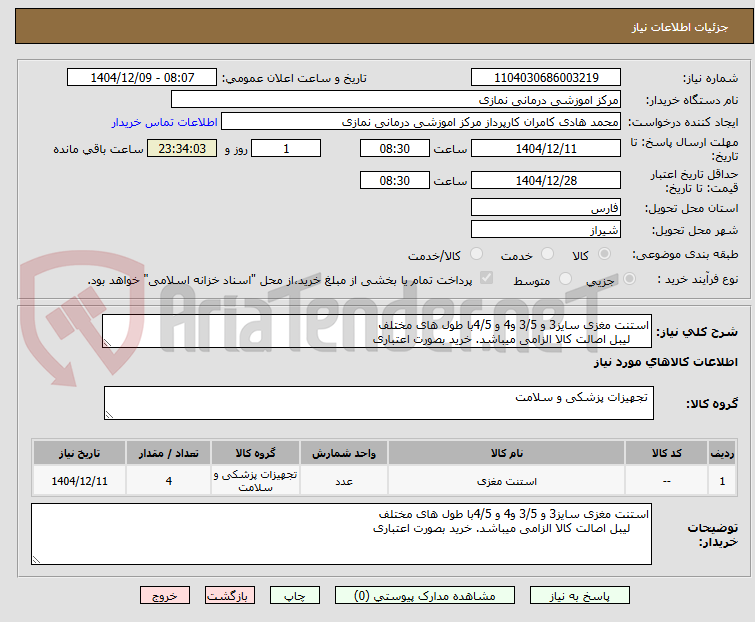Screen dimensions: 755x622
Task: Click the remaining days field showing 1
Action: (x=286, y=148)
